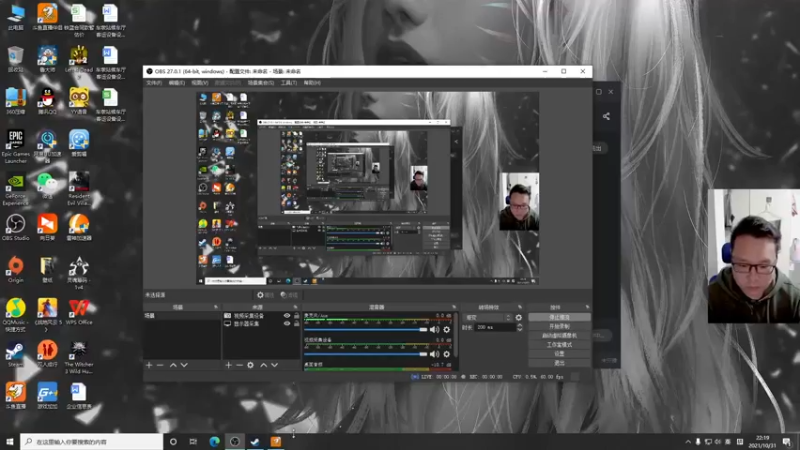
Task: Open Origin desktop shortcut
Action: (x=15, y=270)
